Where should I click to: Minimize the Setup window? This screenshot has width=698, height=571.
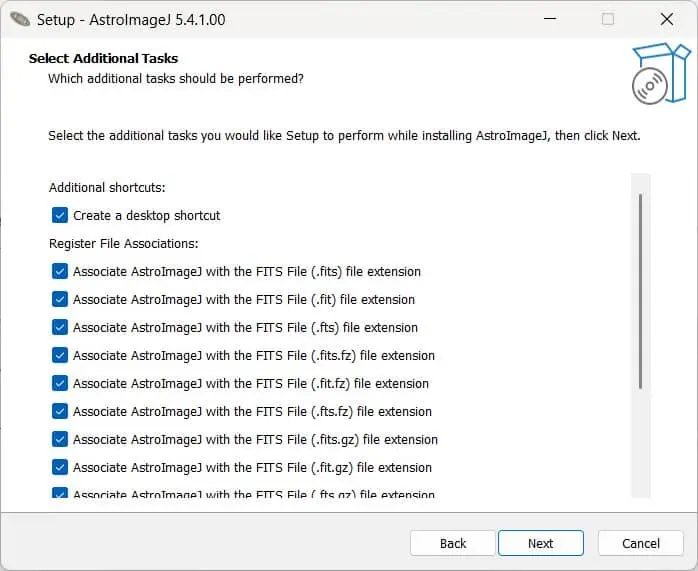550,19
